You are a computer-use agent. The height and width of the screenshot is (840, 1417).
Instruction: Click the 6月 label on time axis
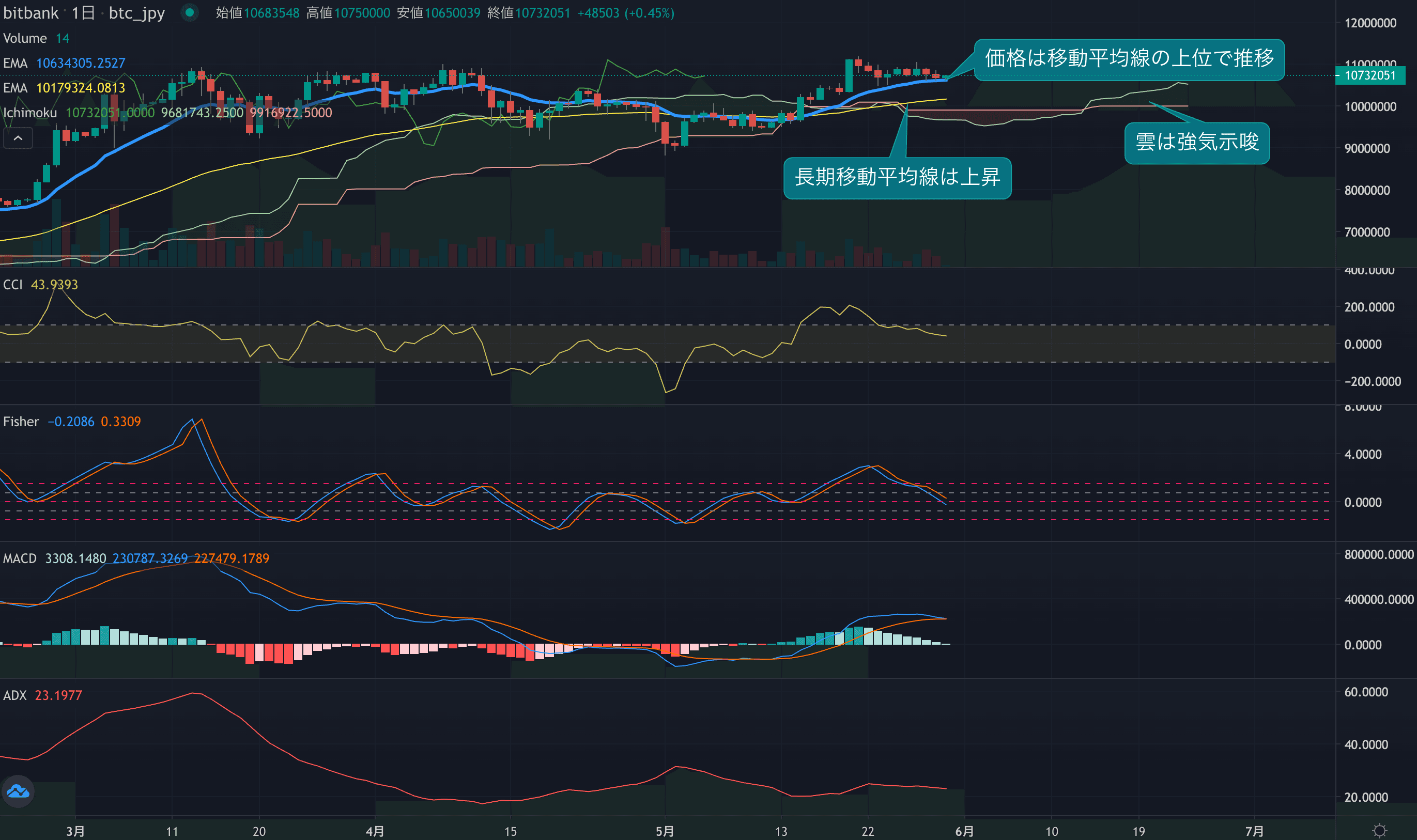pos(964,831)
